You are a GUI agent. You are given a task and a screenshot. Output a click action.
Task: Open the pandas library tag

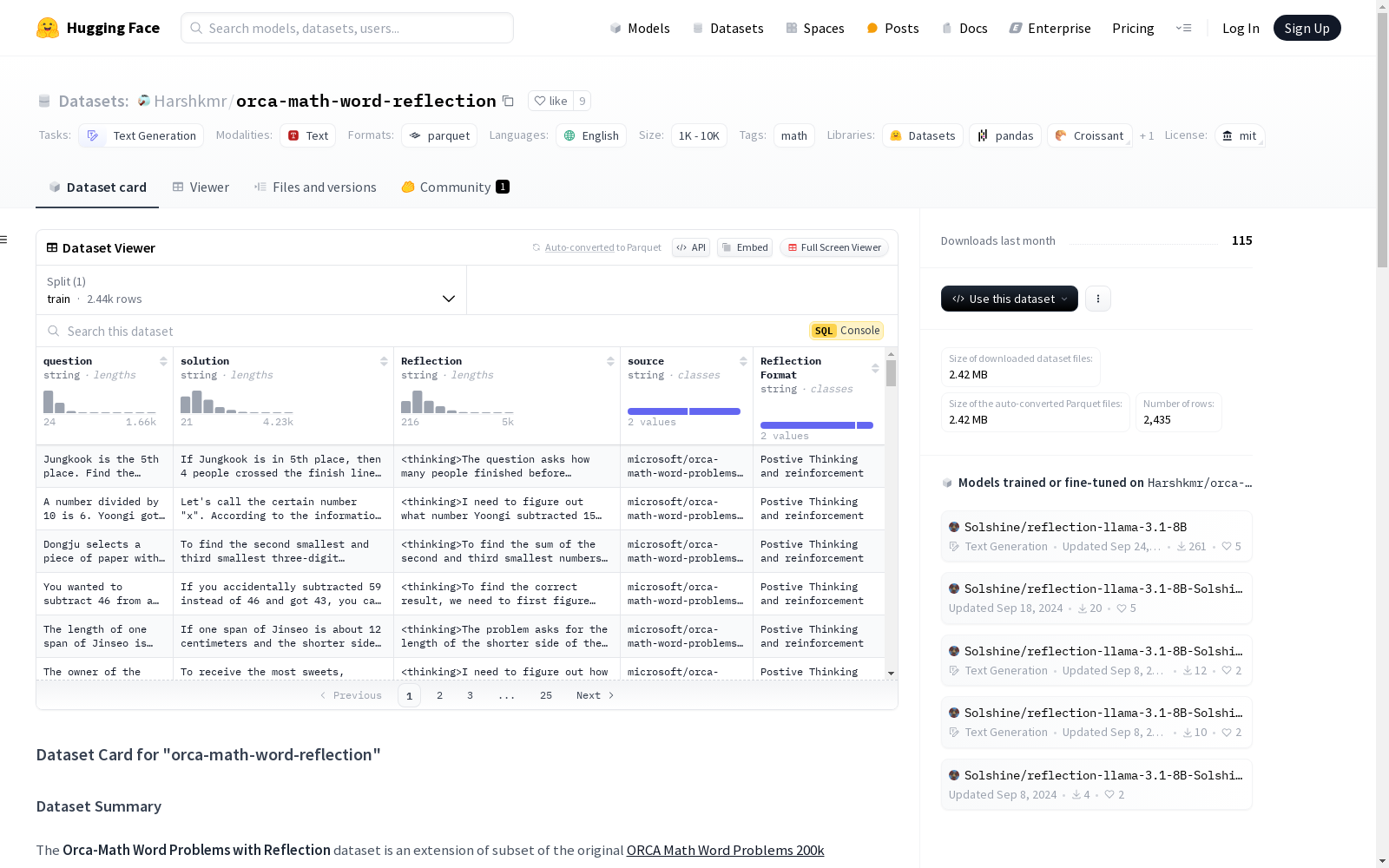click(x=1005, y=135)
